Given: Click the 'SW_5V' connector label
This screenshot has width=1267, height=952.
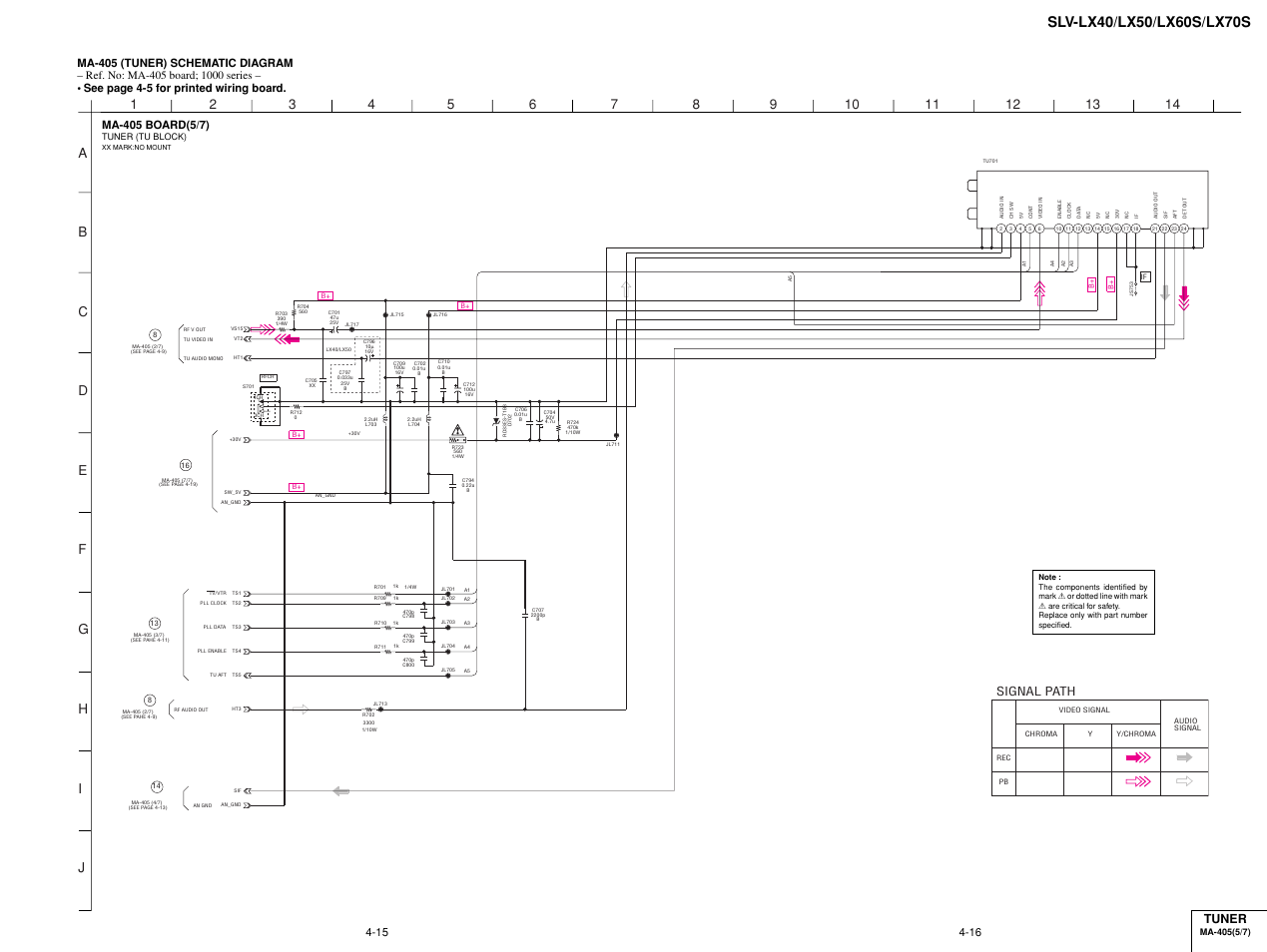Looking at the screenshot, I should click(x=233, y=492).
